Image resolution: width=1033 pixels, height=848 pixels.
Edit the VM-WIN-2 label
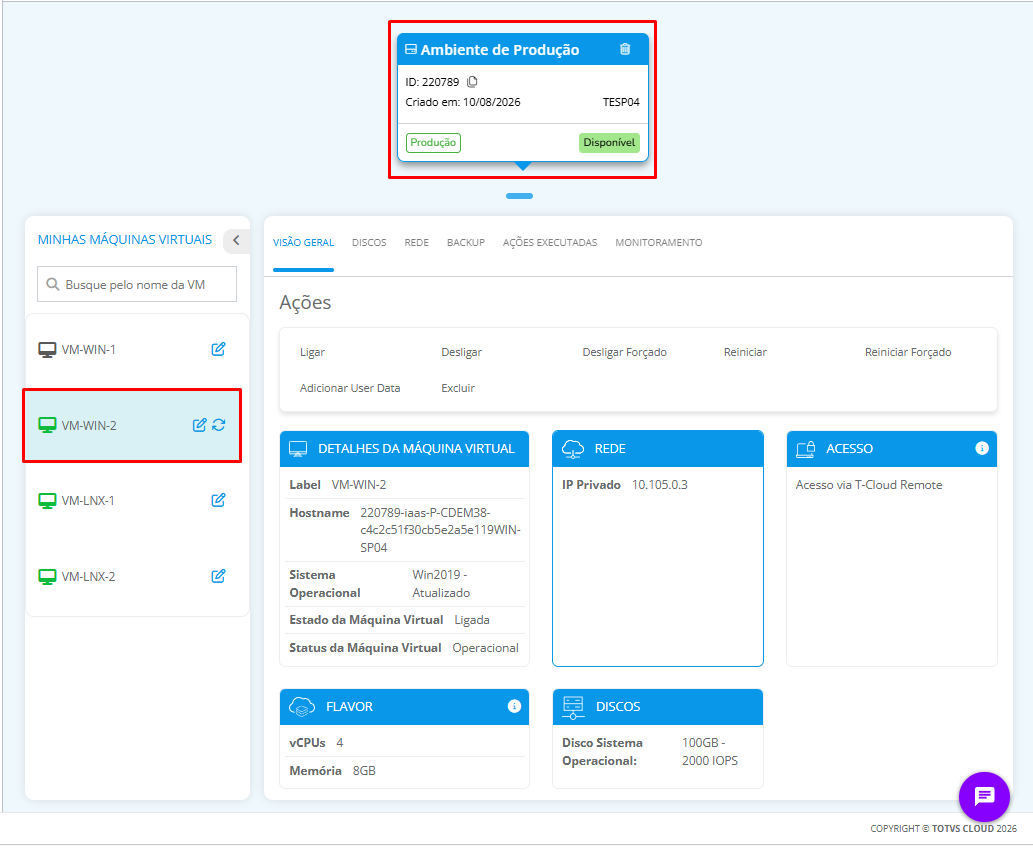(199, 425)
